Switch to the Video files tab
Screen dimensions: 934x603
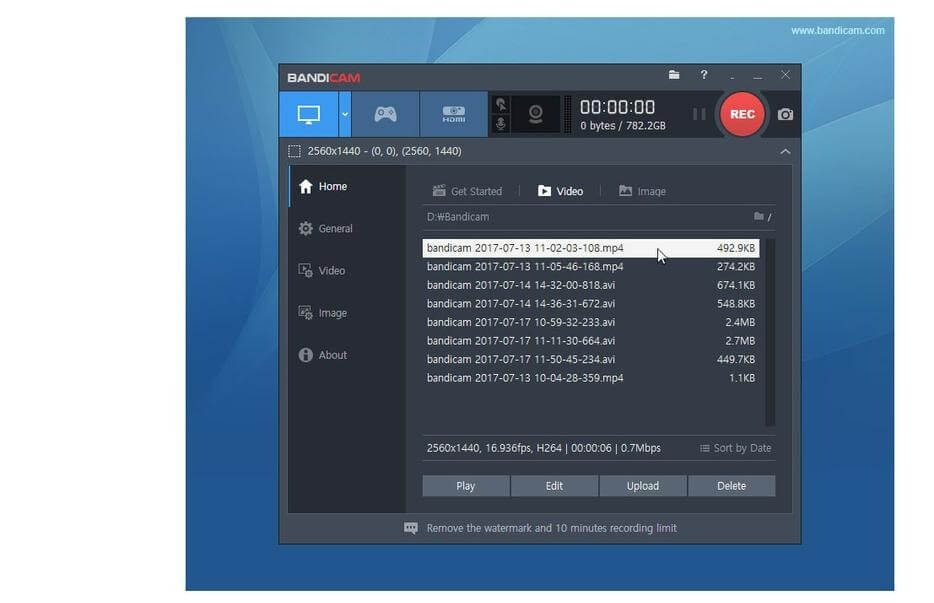561,191
